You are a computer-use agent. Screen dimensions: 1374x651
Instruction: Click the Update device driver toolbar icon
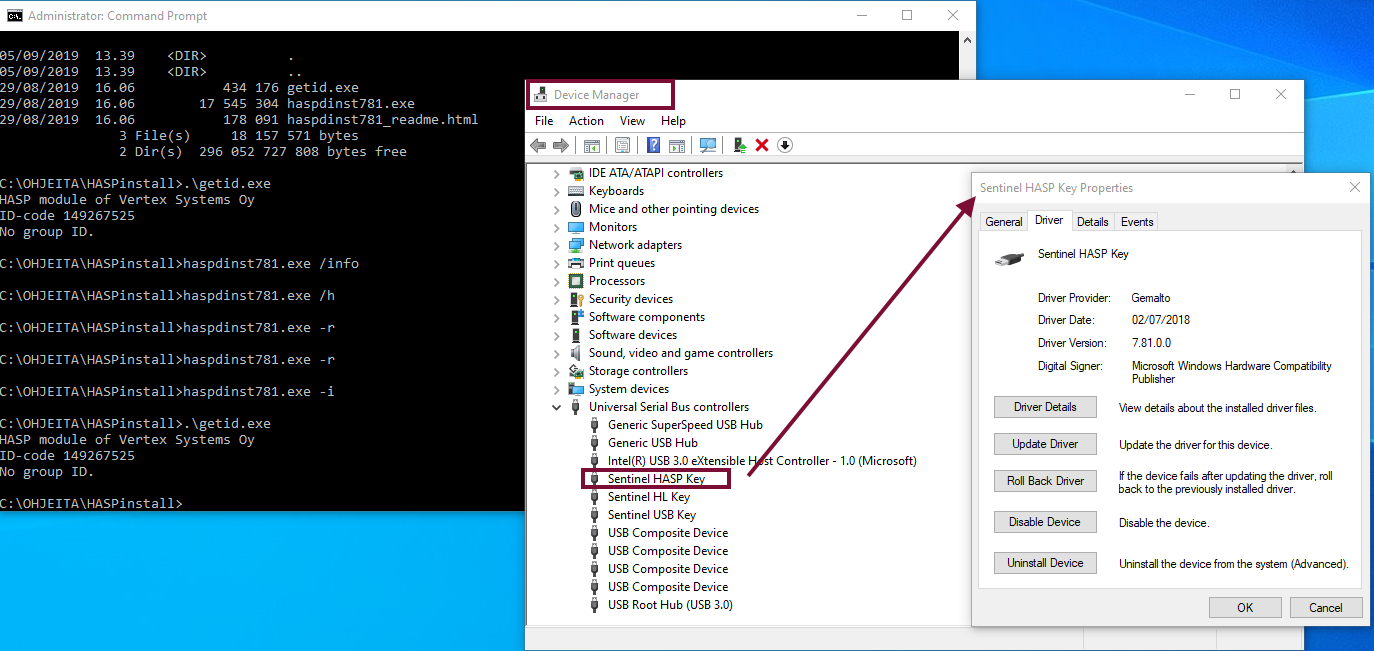[739, 146]
